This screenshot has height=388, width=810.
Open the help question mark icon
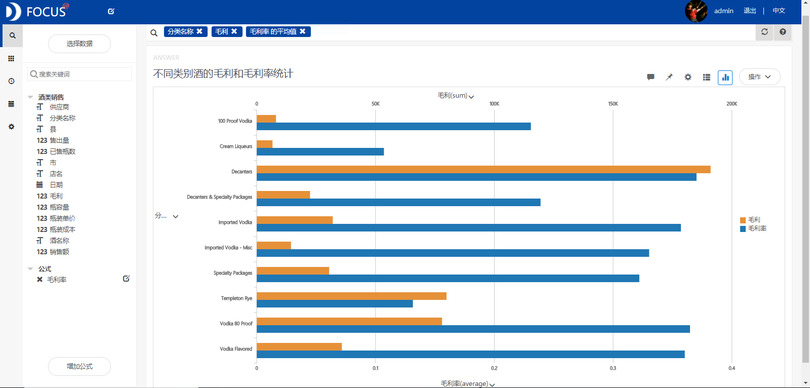783,32
